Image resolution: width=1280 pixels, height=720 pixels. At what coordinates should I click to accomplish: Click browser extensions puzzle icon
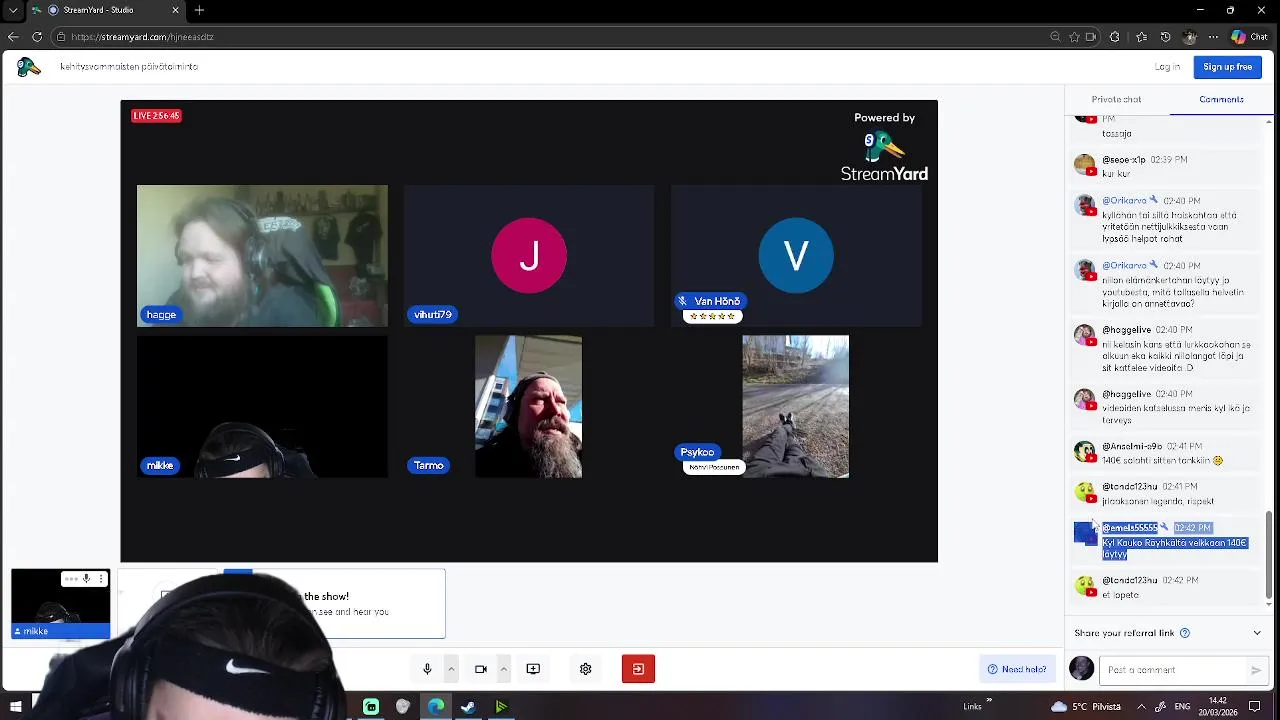click(x=1115, y=37)
